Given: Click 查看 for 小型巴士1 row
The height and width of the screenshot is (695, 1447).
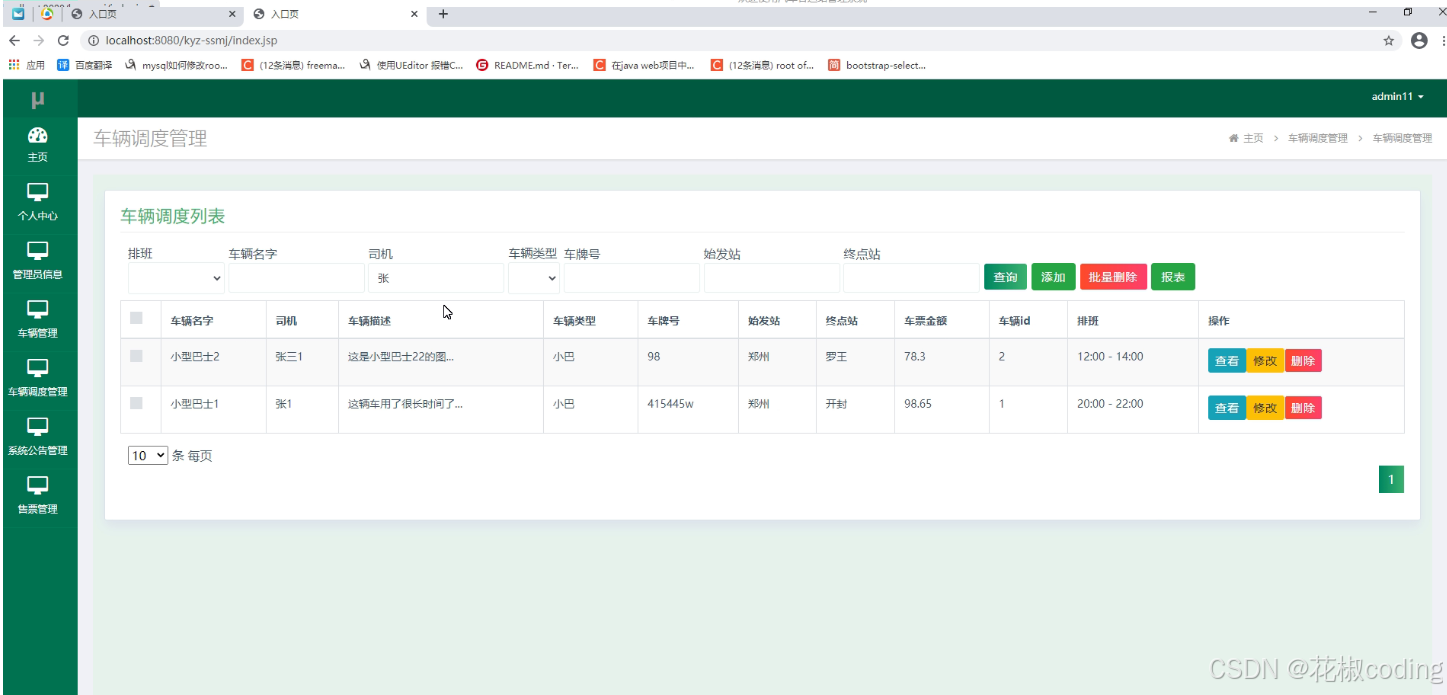Looking at the screenshot, I should (1227, 408).
